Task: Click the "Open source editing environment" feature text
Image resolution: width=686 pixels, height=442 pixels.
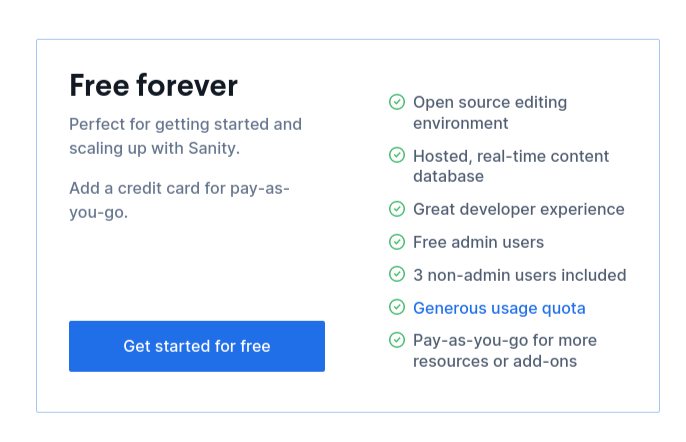Action: (x=490, y=112)
